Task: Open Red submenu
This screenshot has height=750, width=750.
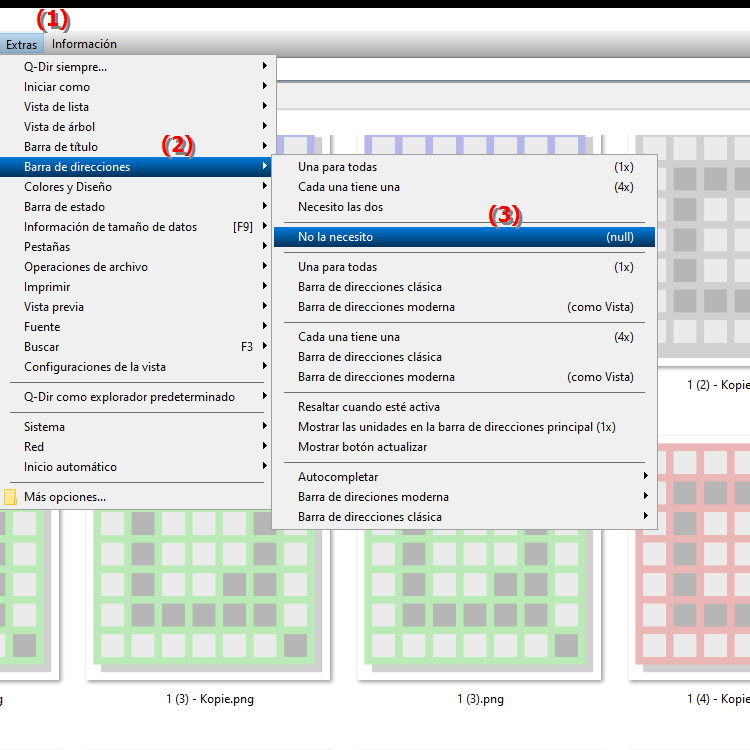Action: pyautogui.click(x=136, y=447)
